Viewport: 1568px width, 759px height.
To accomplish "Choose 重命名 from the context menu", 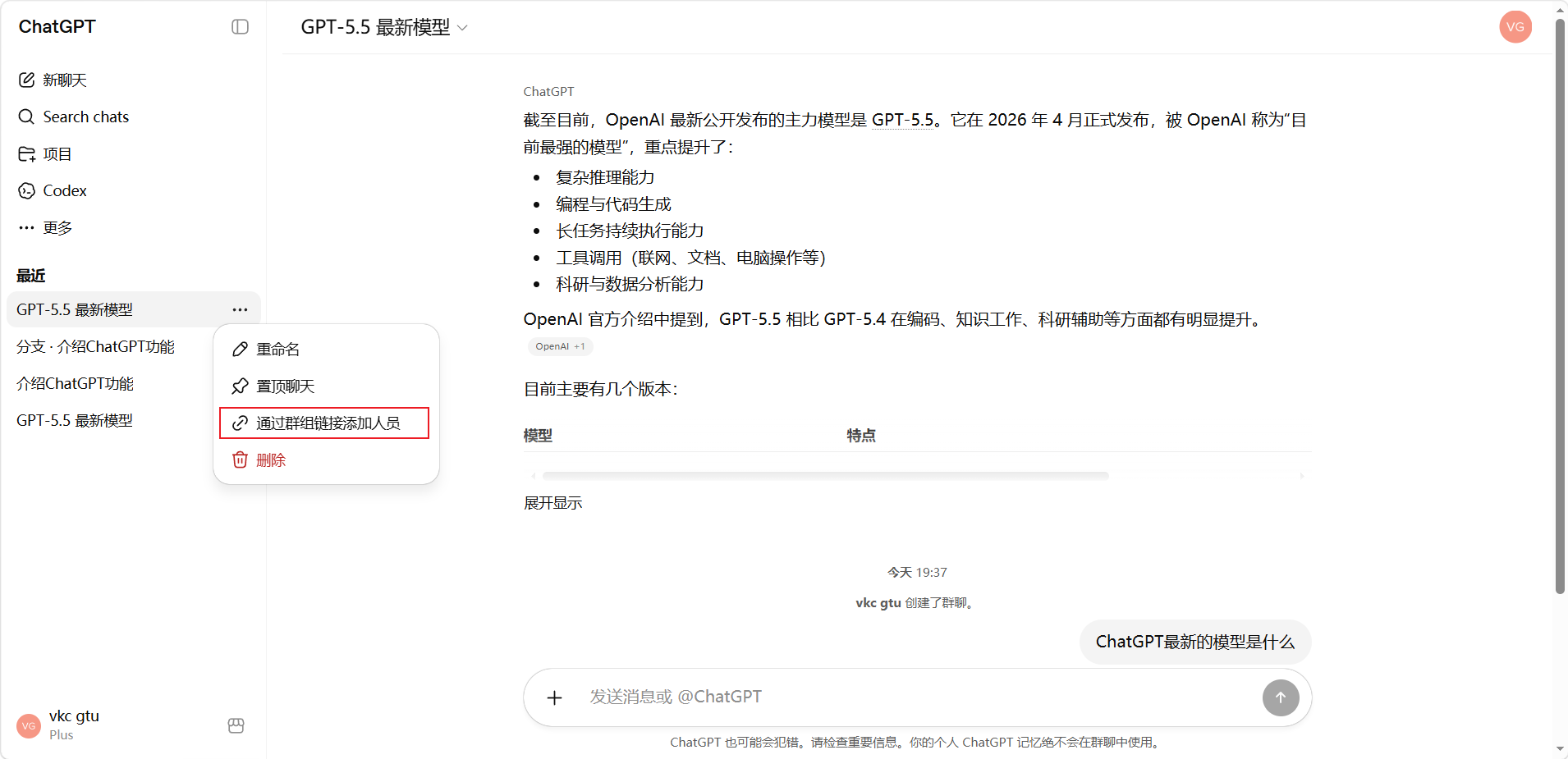I will [325, 350].
